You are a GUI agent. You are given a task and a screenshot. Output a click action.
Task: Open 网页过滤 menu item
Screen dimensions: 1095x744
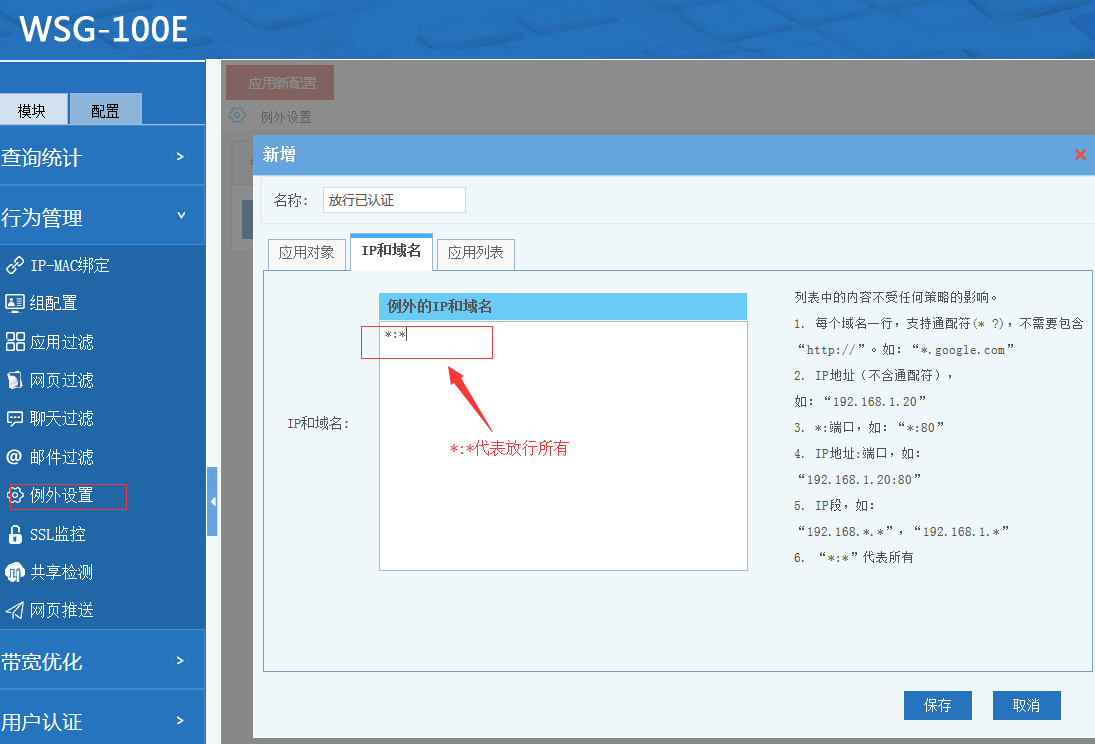click(61, 380)
